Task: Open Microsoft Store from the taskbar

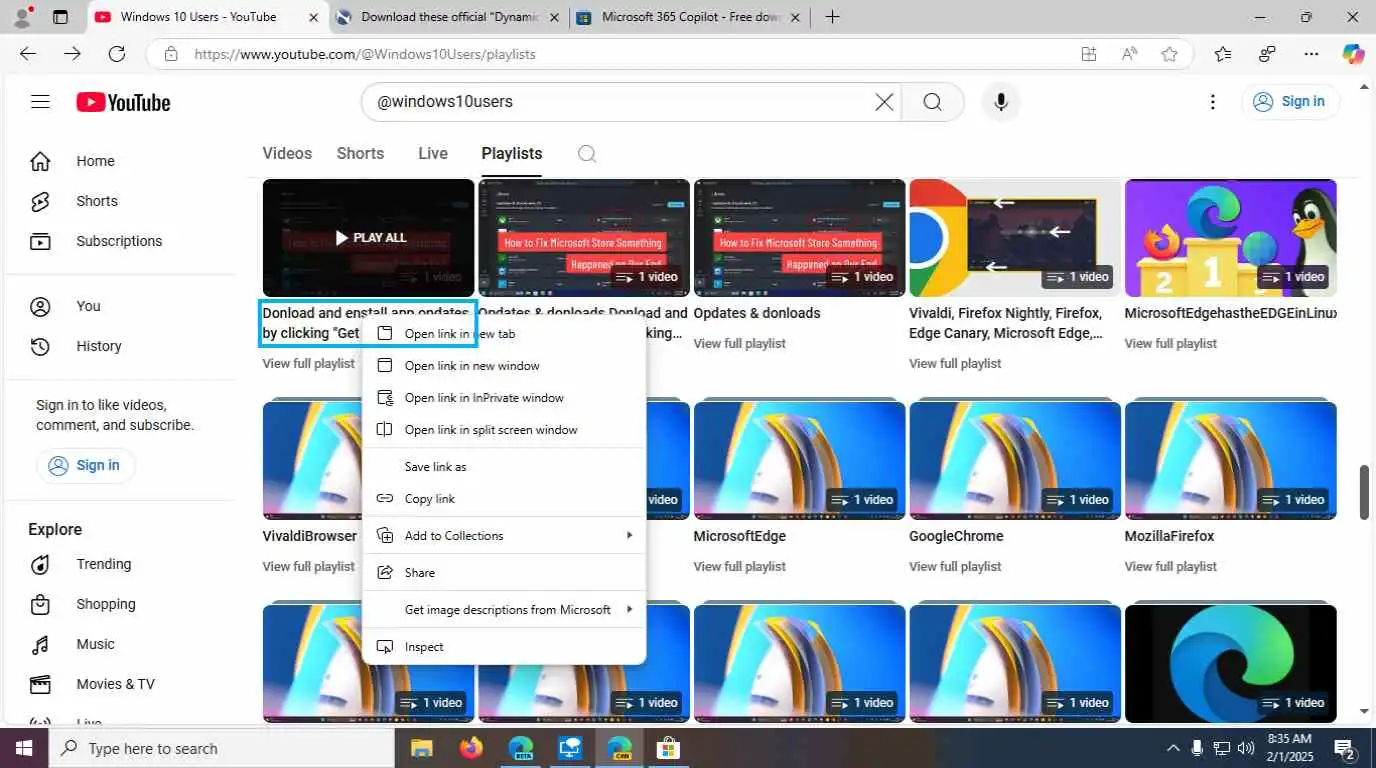Action: coord(668,748)
